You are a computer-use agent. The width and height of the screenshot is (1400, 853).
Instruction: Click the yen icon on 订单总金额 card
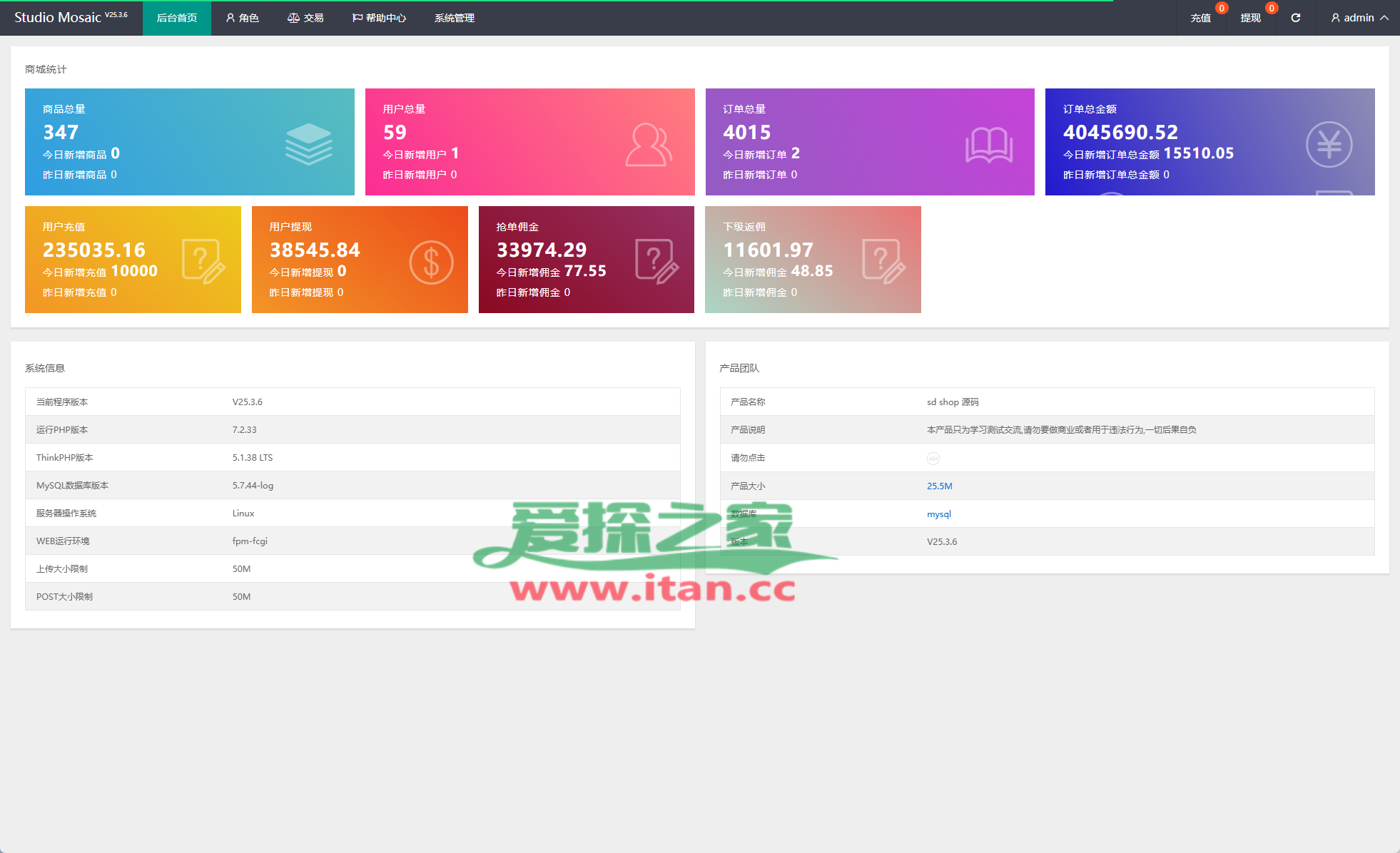[1329, 145]
